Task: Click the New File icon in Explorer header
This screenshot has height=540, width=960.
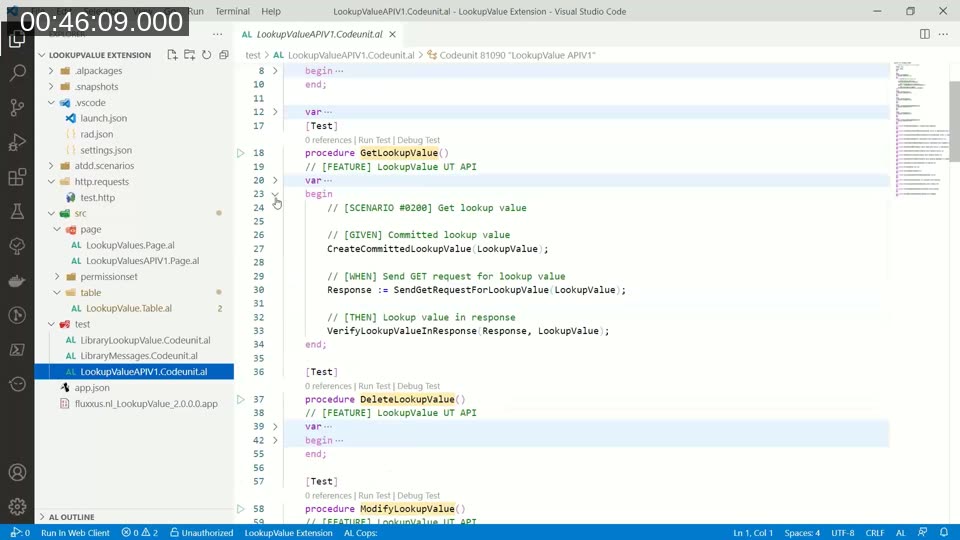Action: (x=172, y=55)
